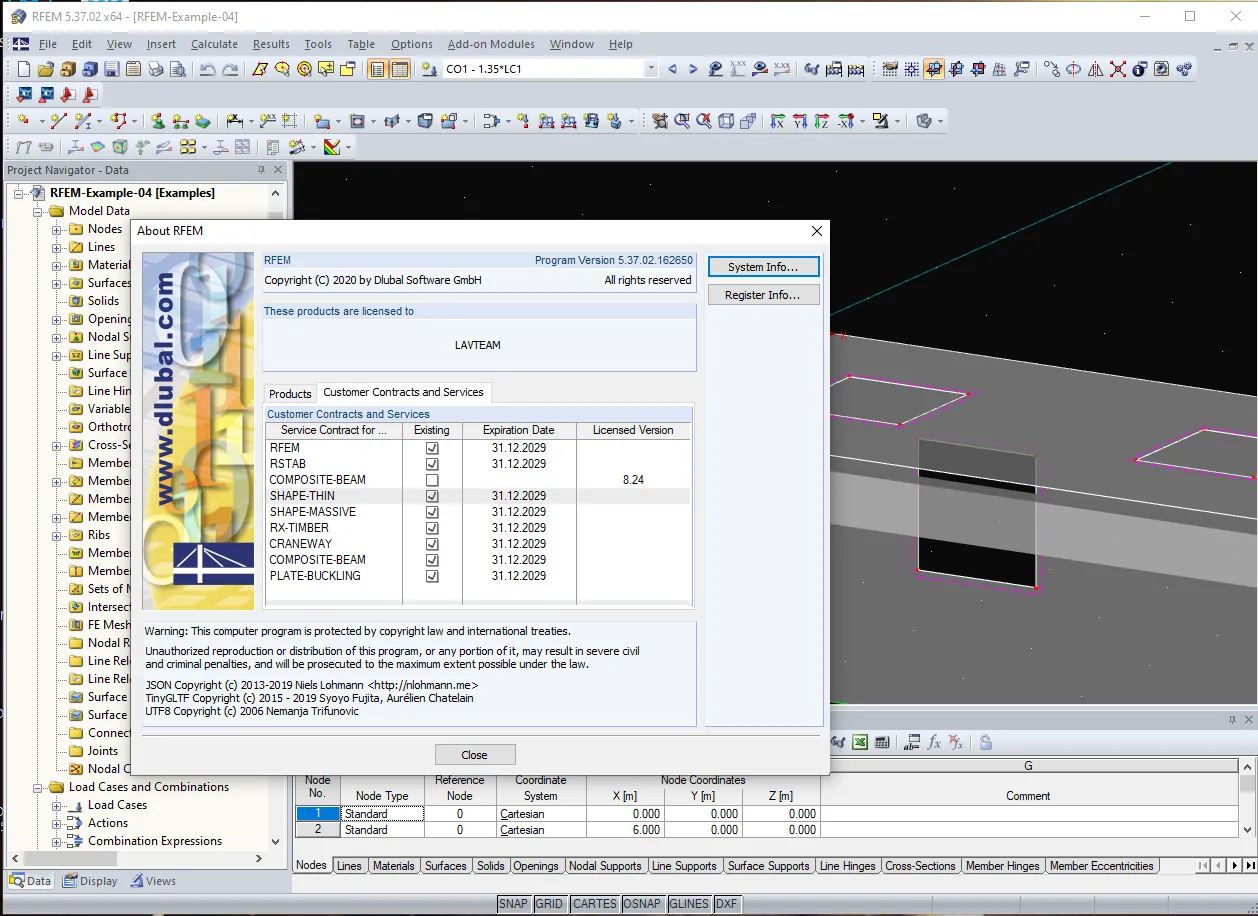The image size is (1258, 916).
Task: Switch to the Display navigator tab
Action: coord(90,881)
